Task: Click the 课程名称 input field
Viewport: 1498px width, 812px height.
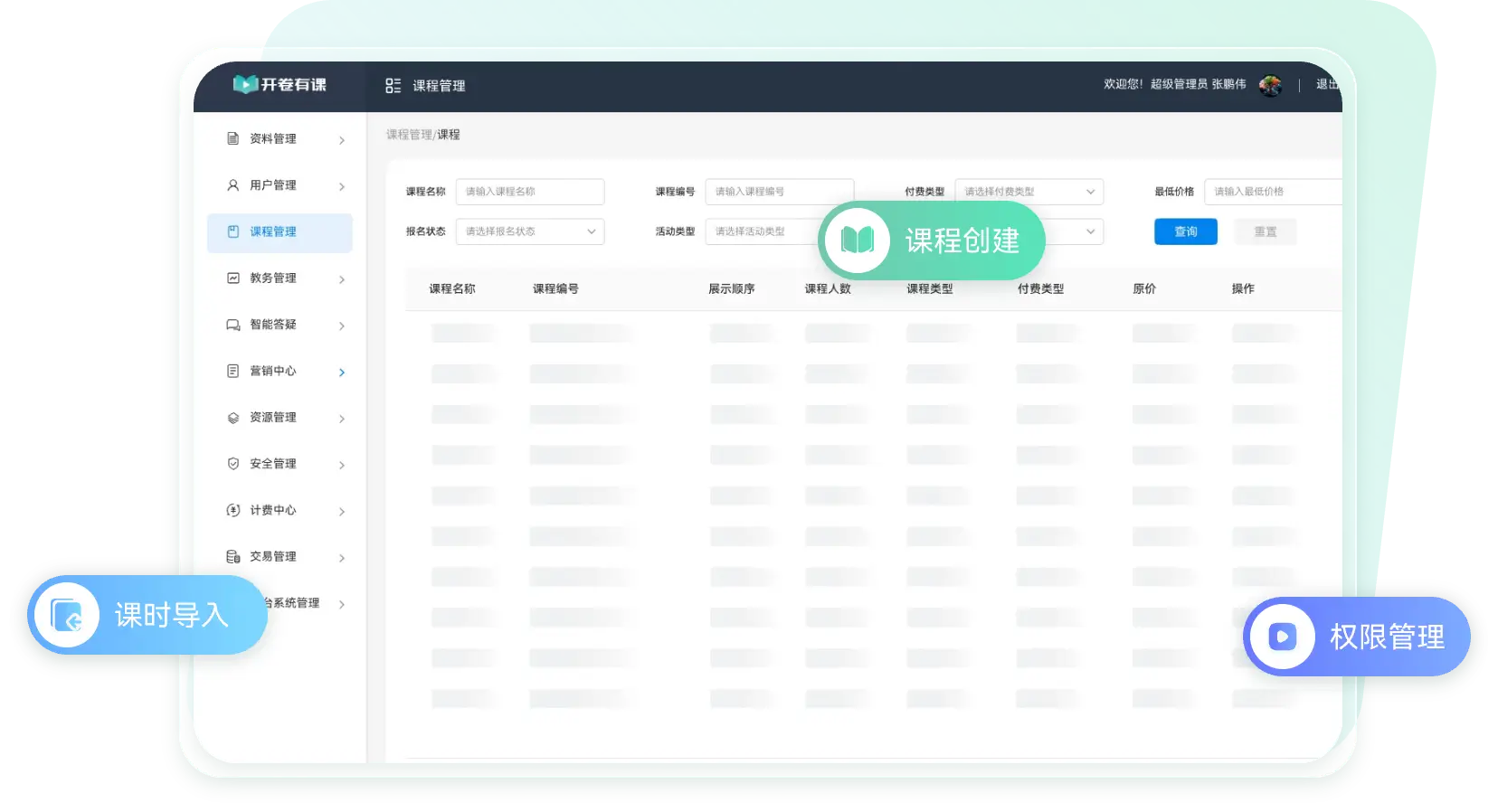Action: click(529, 192)
